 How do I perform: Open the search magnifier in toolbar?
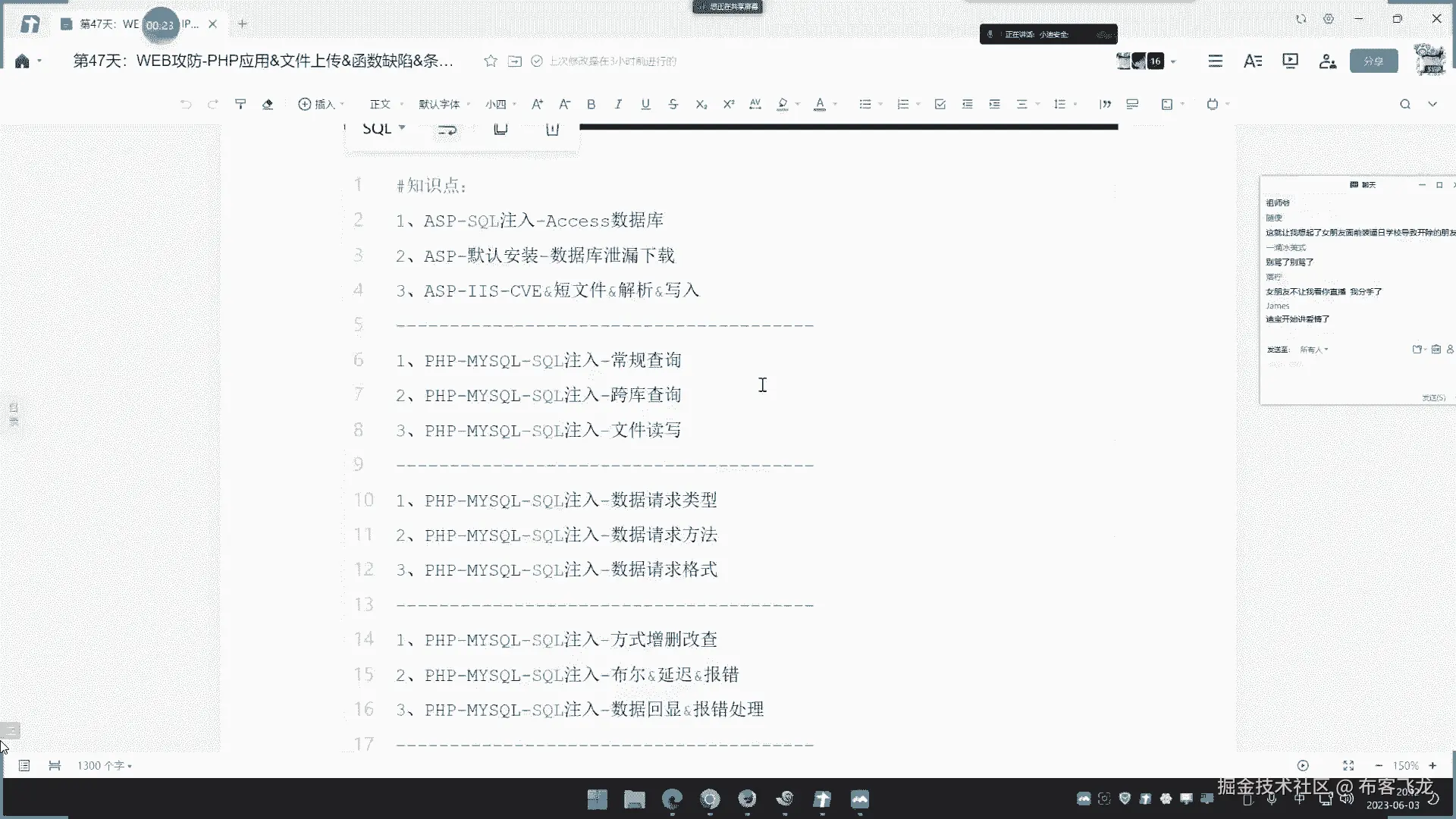[x=1404, y=104]
